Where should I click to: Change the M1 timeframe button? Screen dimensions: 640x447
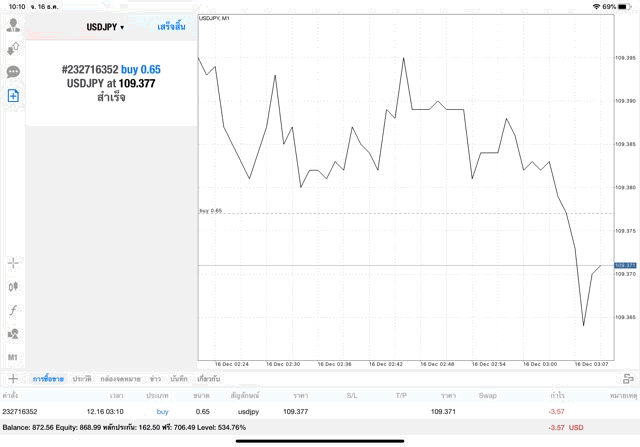pyautogui.click(x=13, y=358)
